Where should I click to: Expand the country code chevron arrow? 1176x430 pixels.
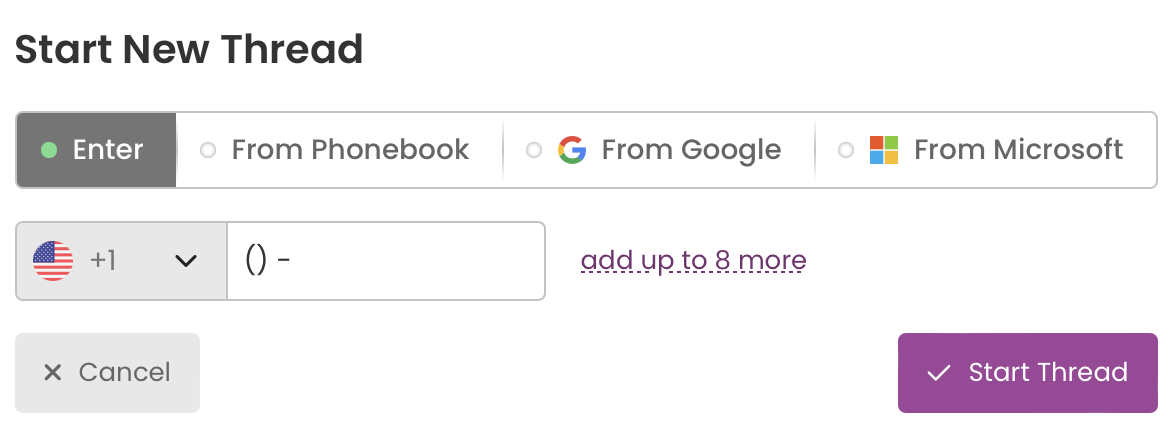[185, 261]
